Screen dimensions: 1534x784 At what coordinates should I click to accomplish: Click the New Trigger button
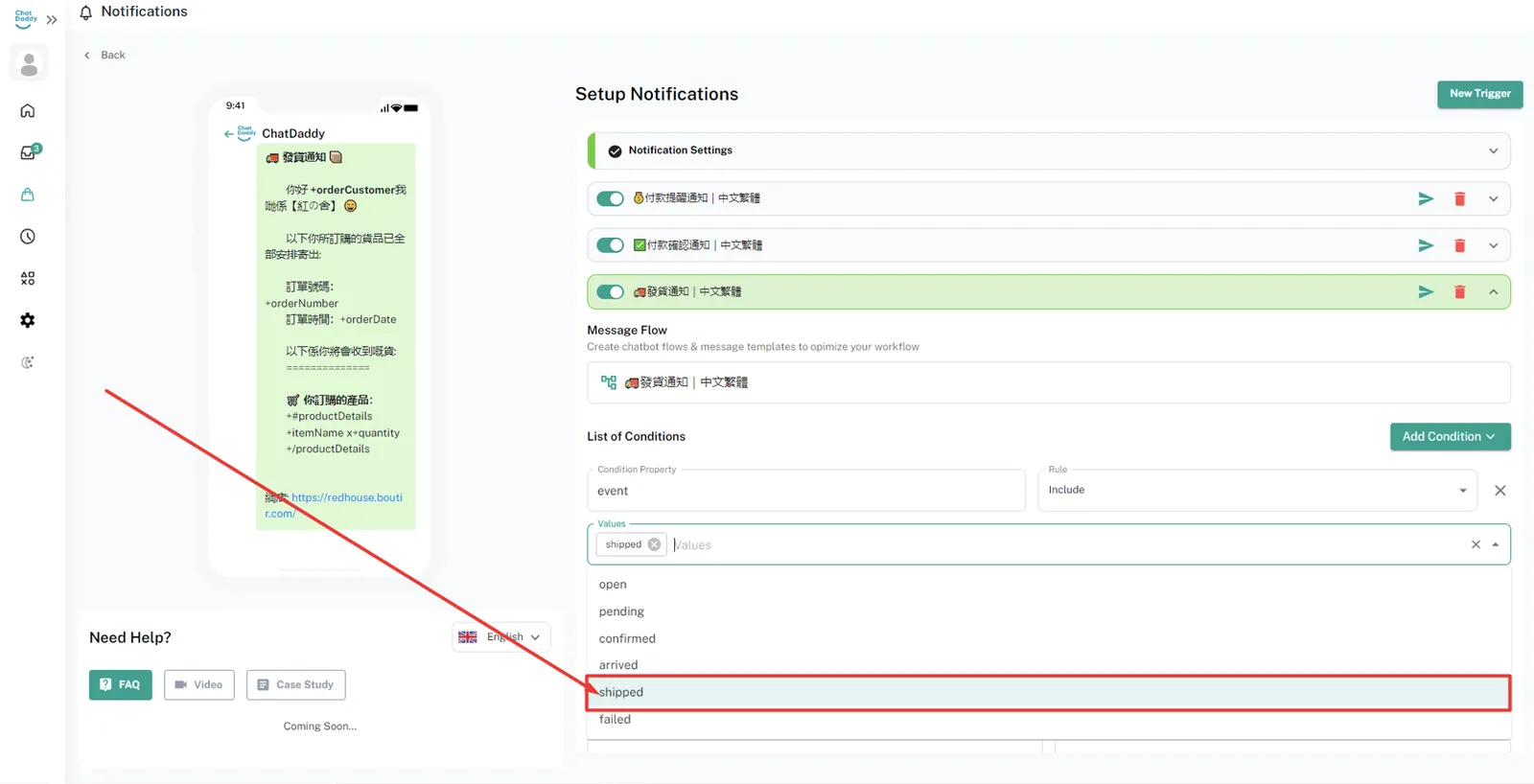1479,94
